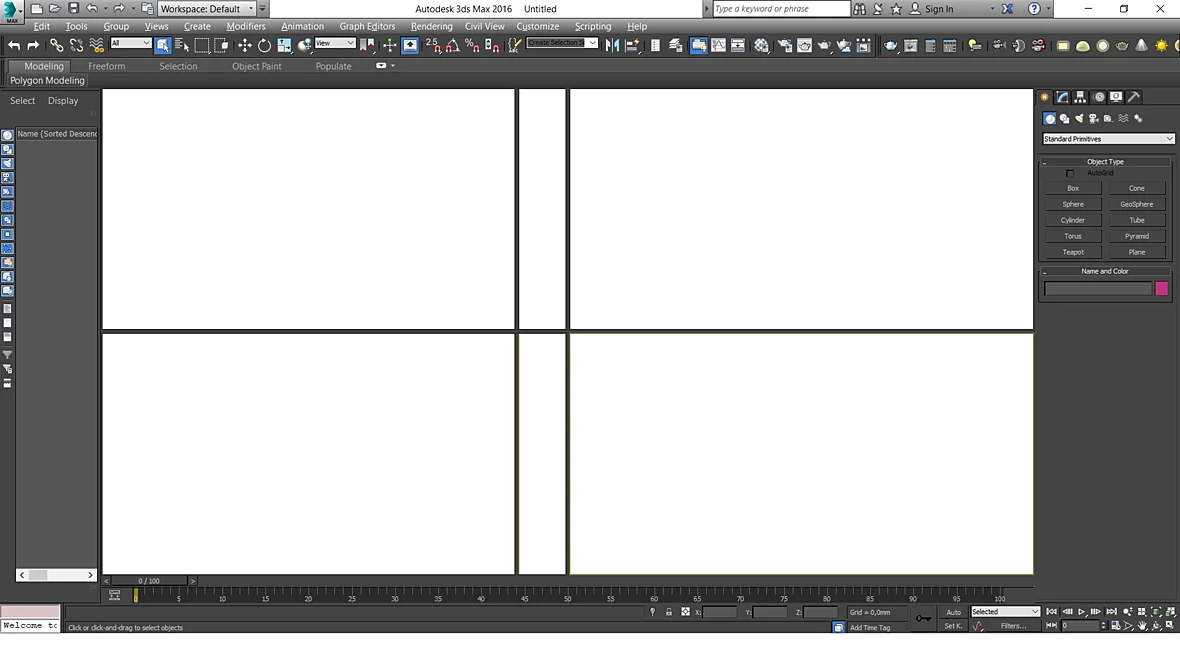The height and width of the screenshot is (664, 1180).
Task: Open the Schematic View
Action: (738, 46)
